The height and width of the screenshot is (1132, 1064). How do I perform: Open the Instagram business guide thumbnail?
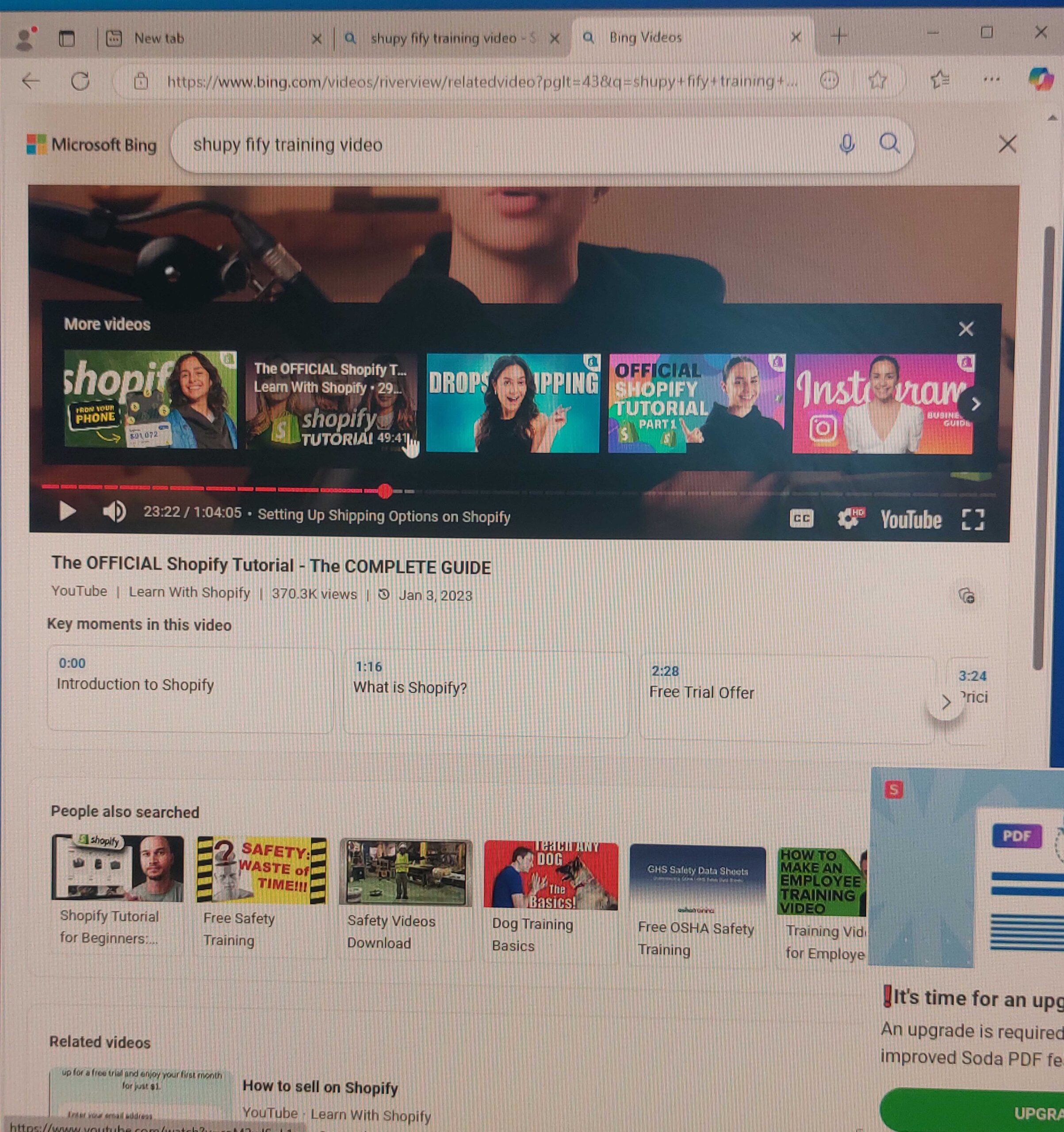point(883,404)
